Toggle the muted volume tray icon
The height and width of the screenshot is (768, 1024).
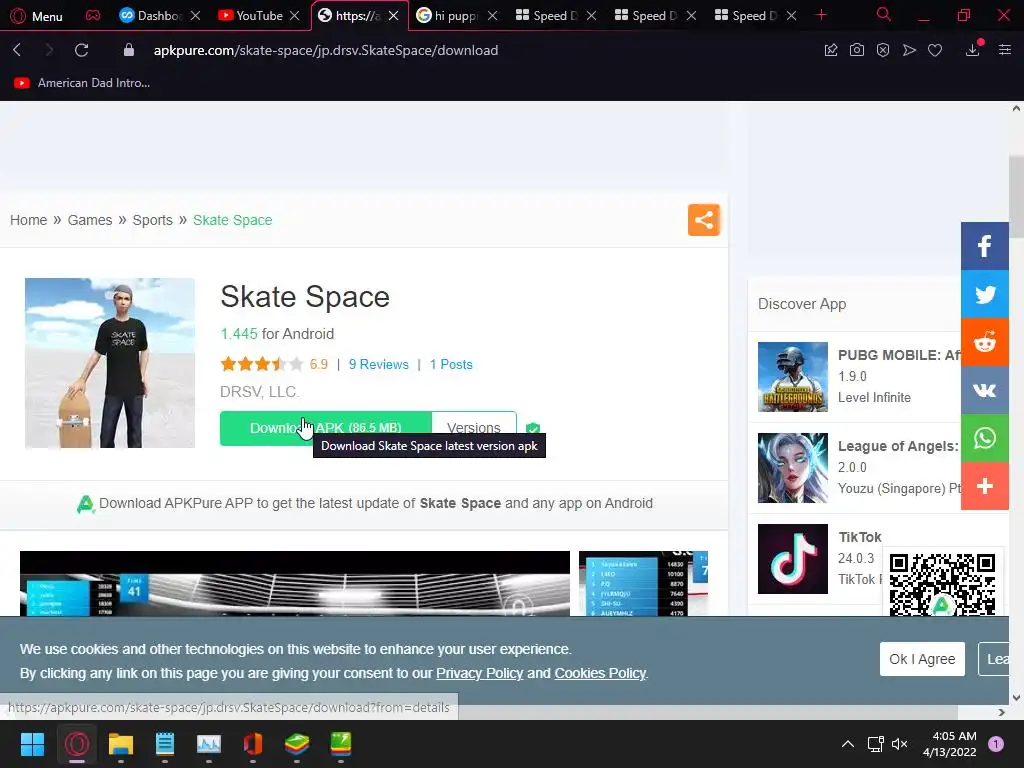900,744
